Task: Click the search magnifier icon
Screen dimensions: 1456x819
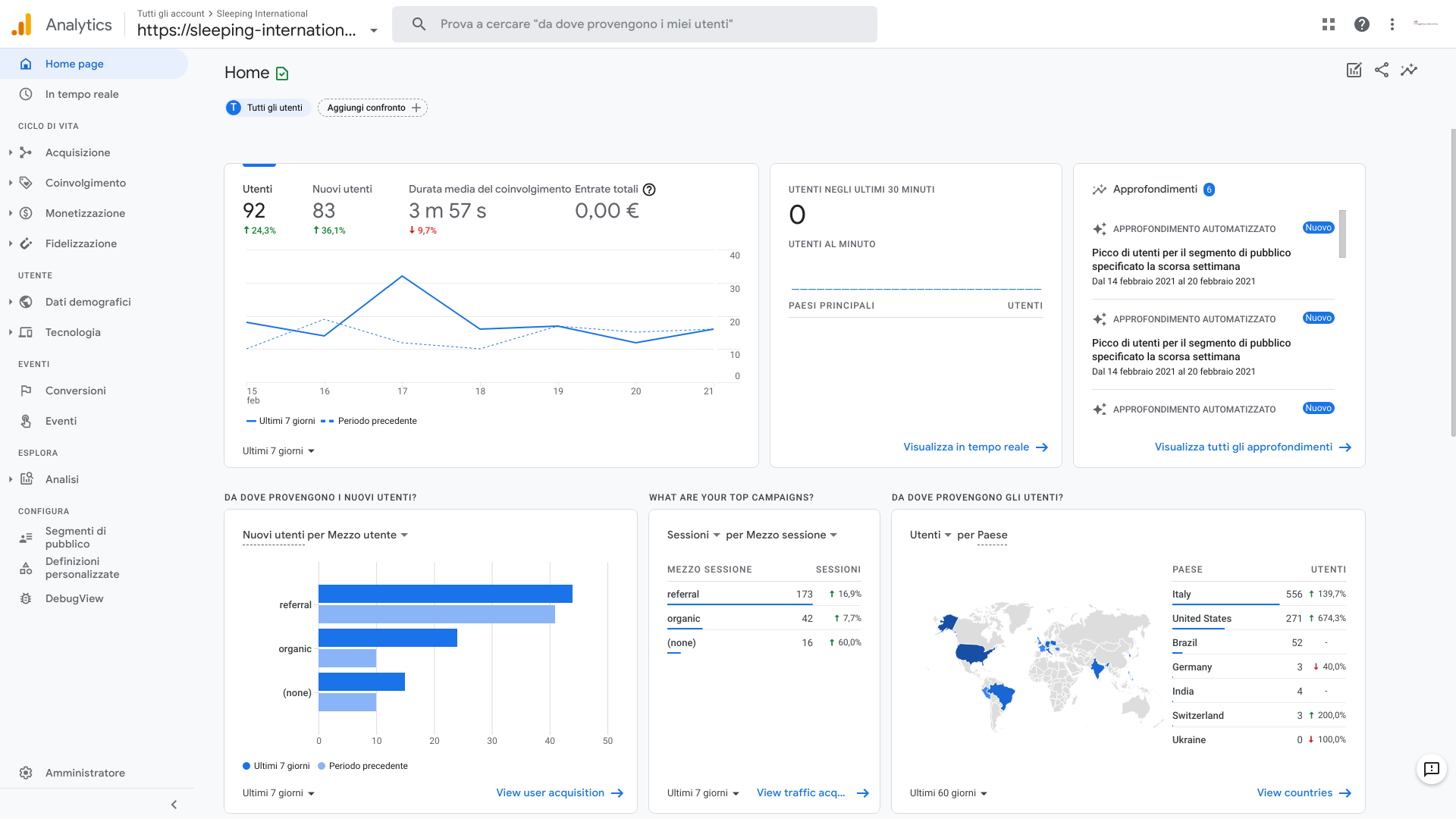Action: point(419,24)
